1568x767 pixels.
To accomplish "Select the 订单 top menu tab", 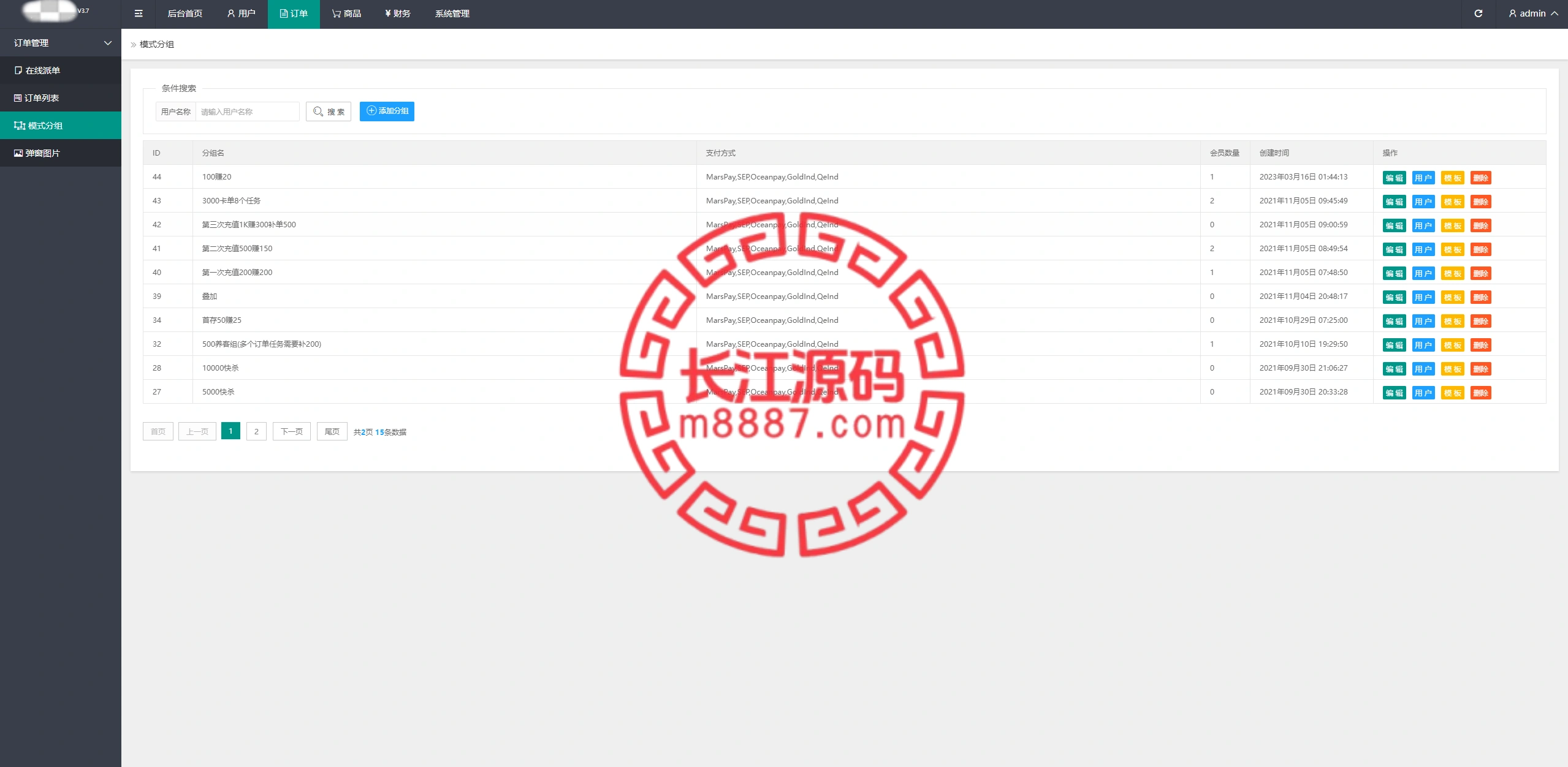I will (294, 13).
